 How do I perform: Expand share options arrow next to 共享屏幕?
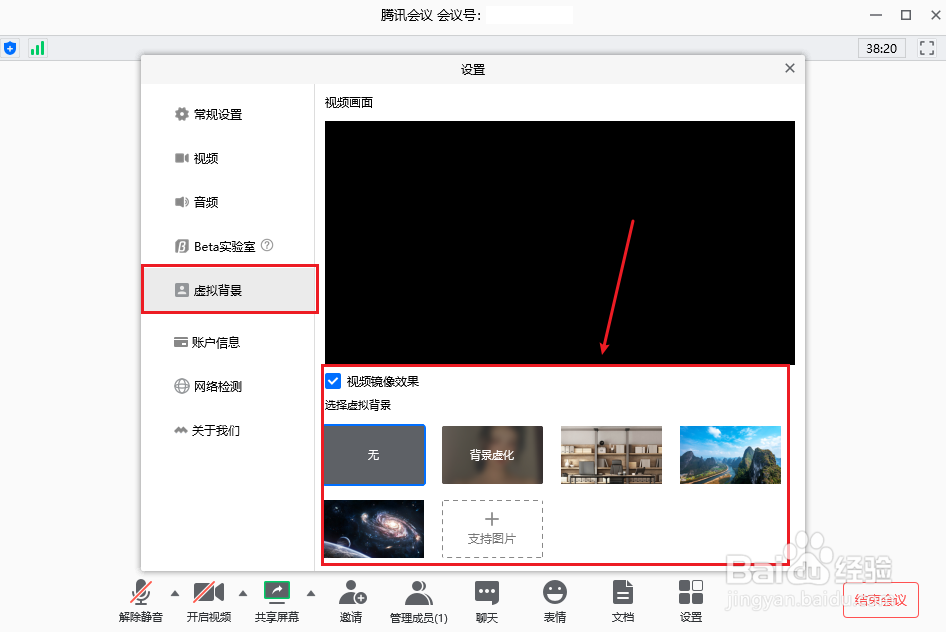click(311, 593)
